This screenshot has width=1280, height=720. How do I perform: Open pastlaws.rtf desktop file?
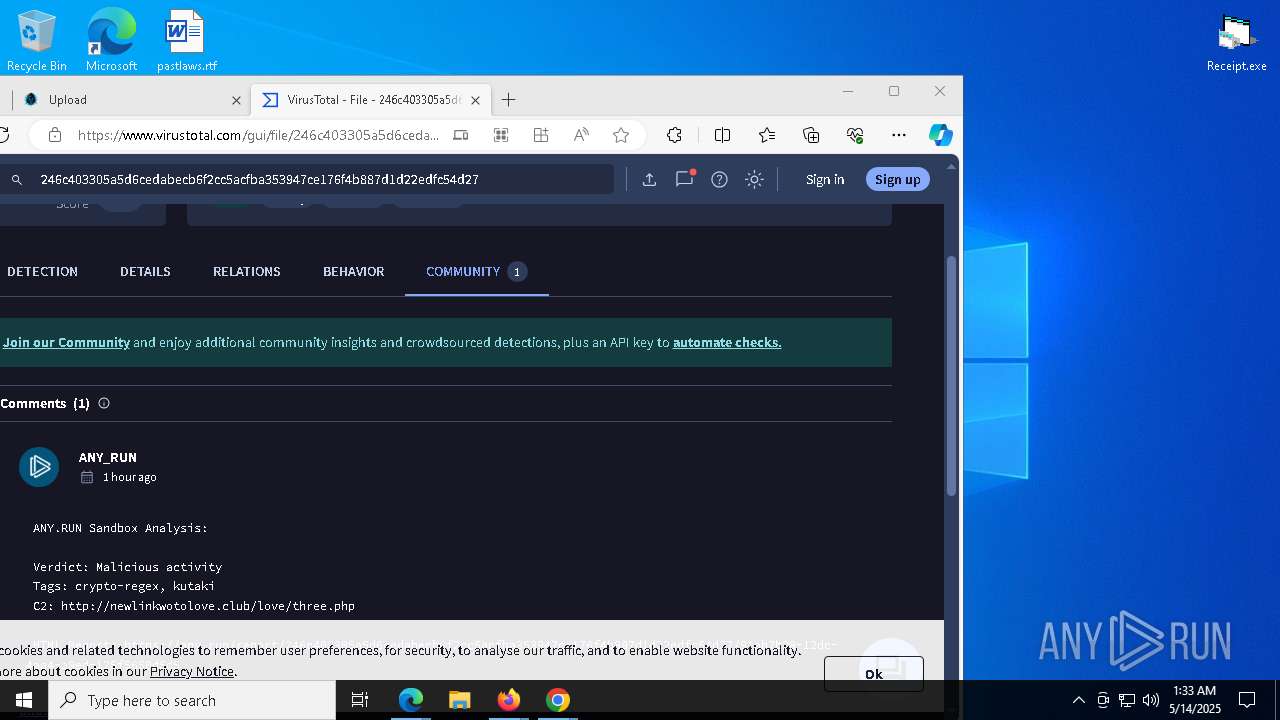point(186,40)
